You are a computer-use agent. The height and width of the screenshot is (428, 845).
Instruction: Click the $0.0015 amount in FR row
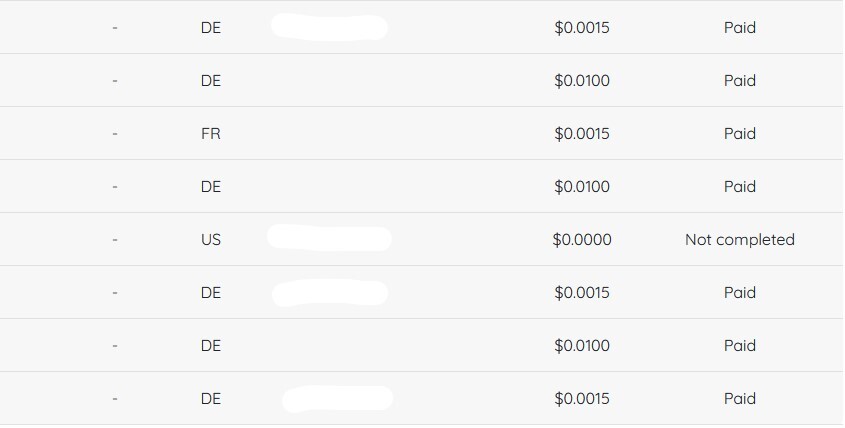(x=581, y=134)
